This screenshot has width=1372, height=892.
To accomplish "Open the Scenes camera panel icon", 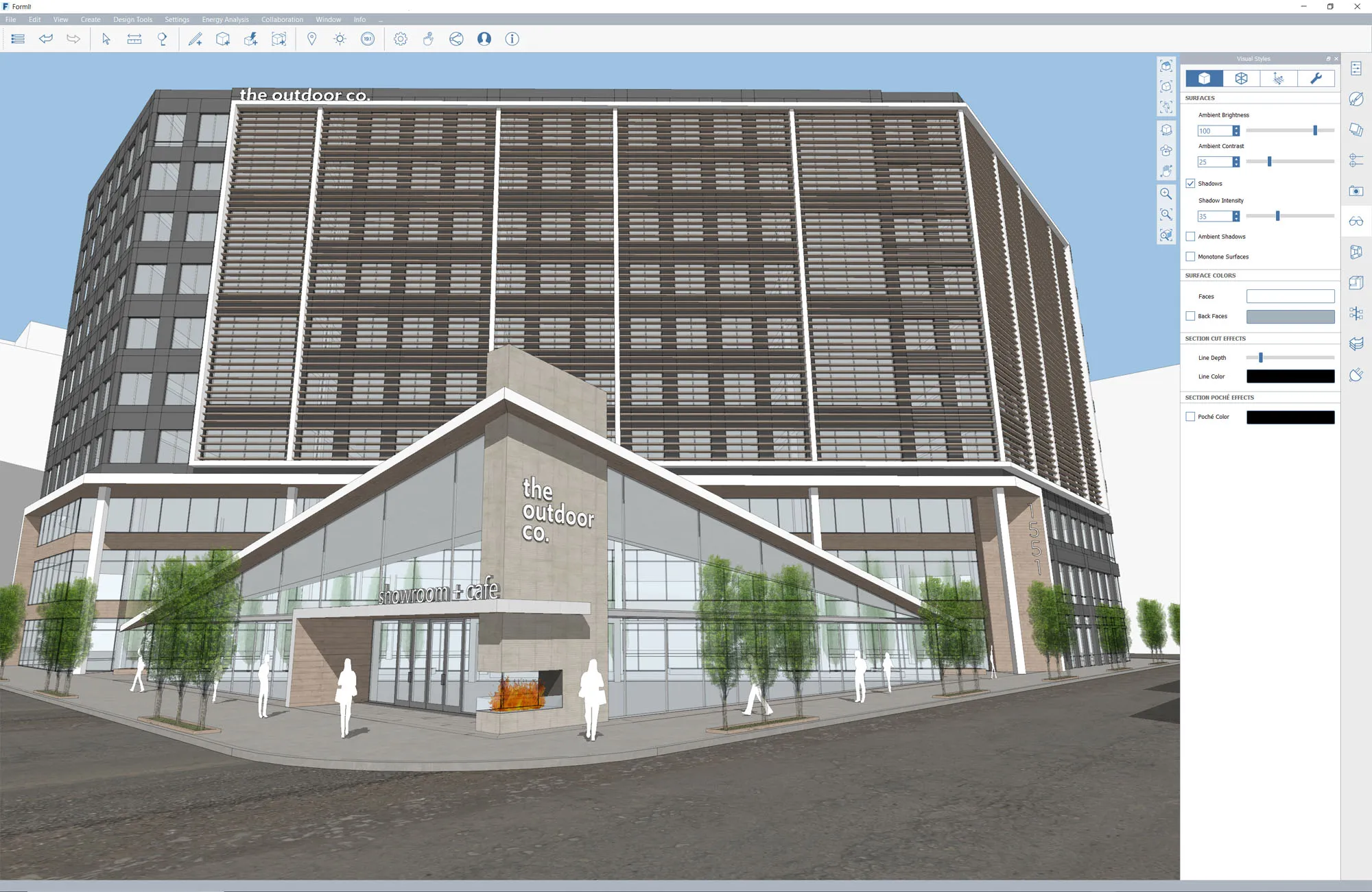I will (1356, 191).
